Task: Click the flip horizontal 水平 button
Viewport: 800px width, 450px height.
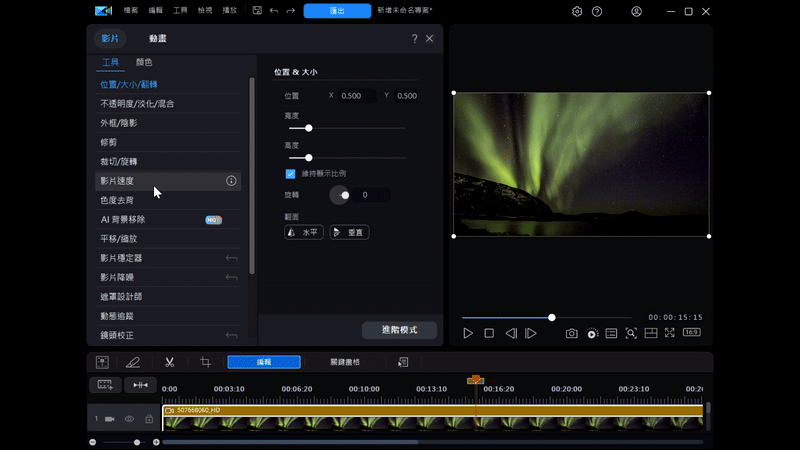Action: point(304,232)
